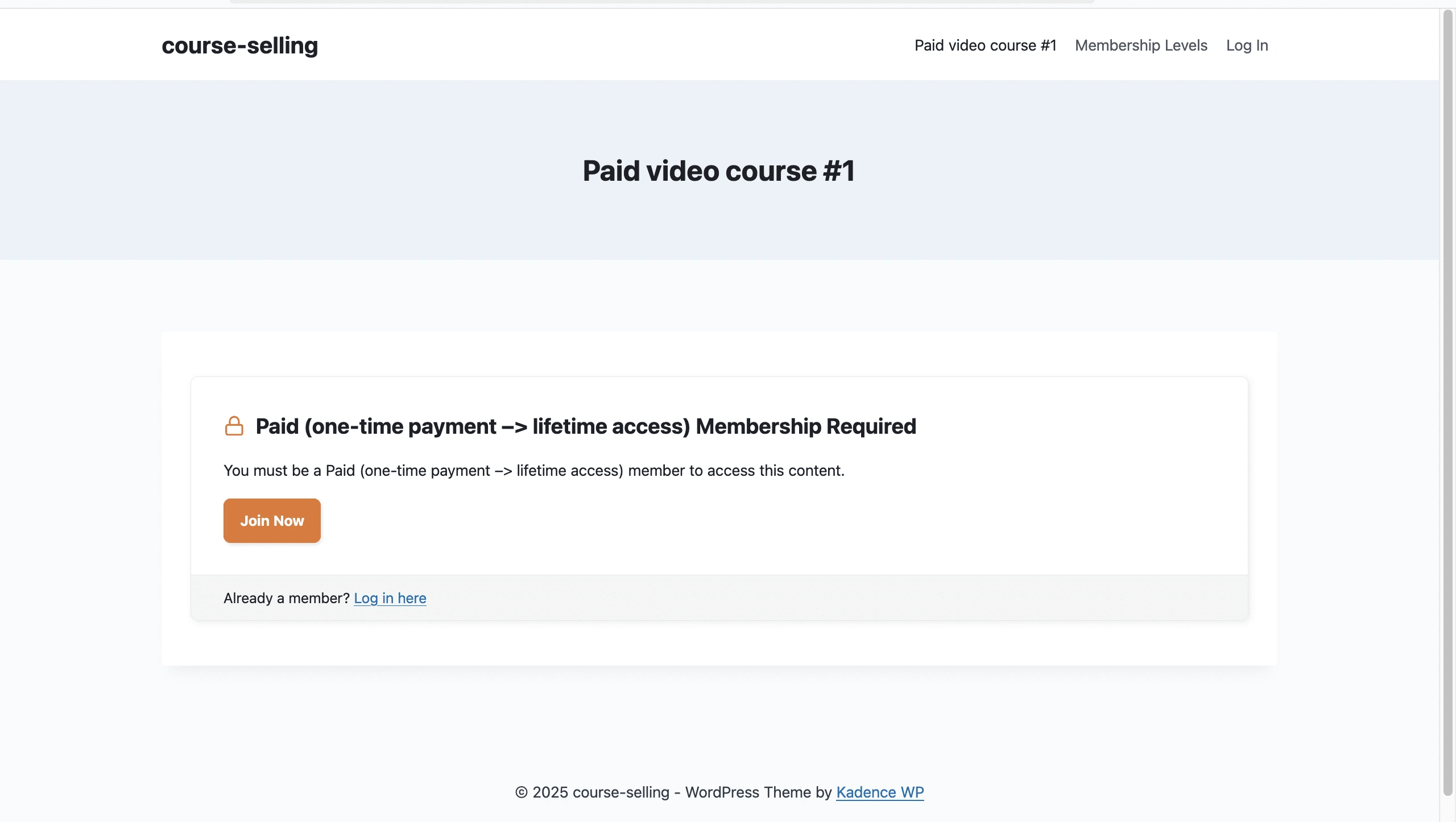Follow the Log in here link
Viewport: 1456px width, 822px height.
tap(390, 598)
